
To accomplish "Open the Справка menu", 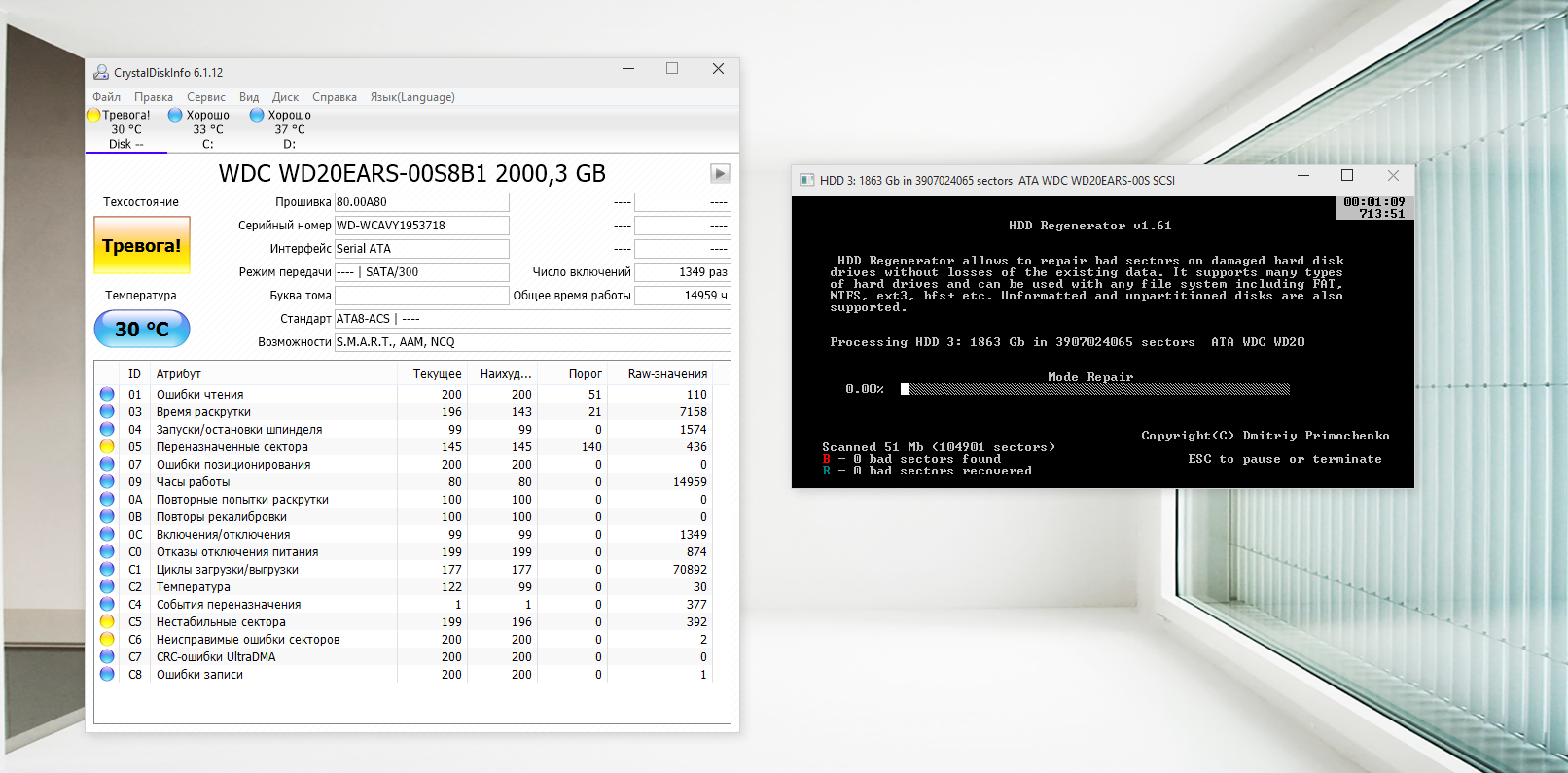I will [x=335, y=97].
